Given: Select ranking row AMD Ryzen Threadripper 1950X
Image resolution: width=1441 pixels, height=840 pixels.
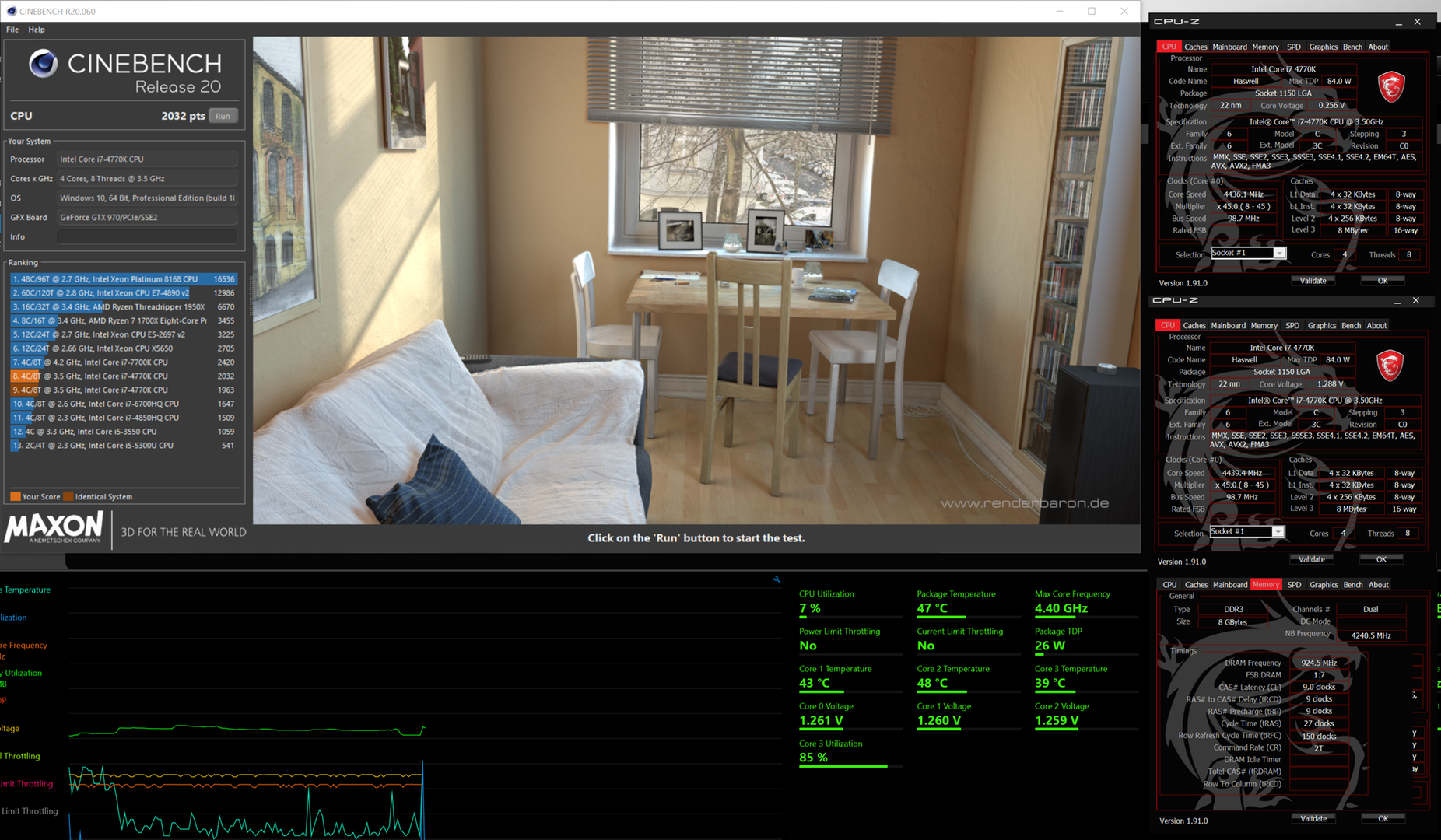Looking at the screenshot, I should (124, 306).
